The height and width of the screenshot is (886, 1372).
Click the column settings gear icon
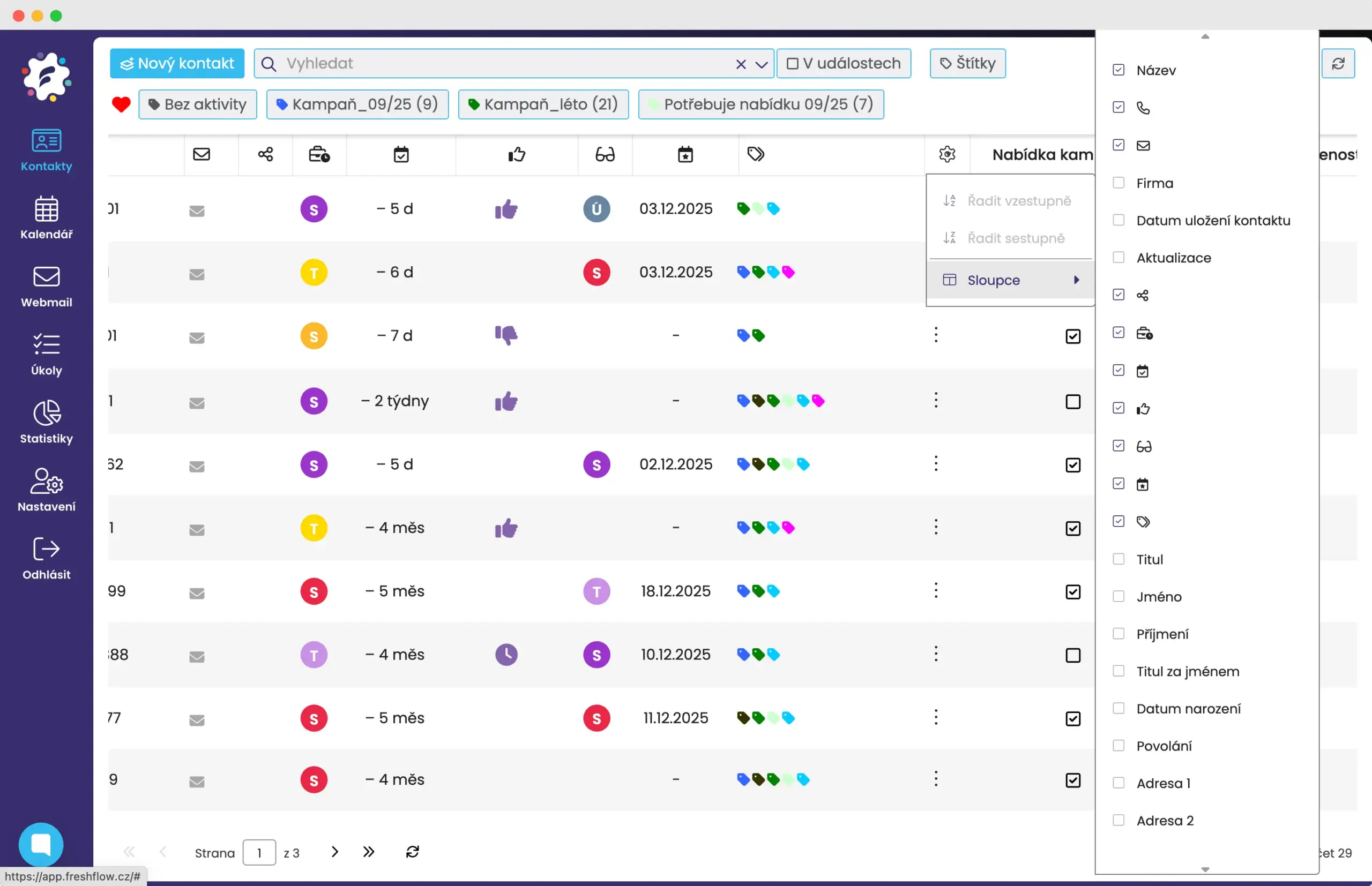pos(946,154)
